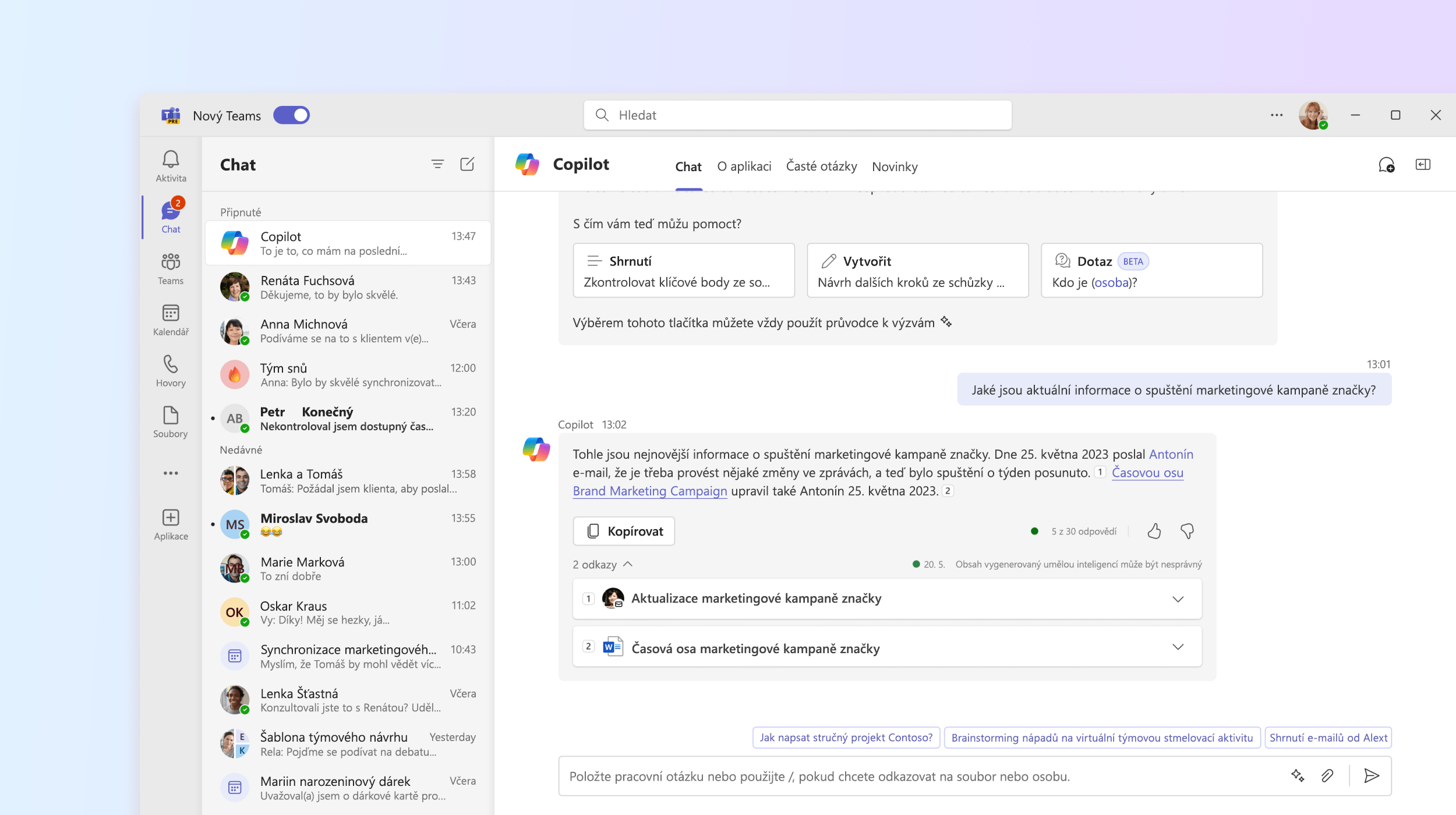Switch to the Novinky tab
Screen dimensions: 1456x815
coord(895,167)
